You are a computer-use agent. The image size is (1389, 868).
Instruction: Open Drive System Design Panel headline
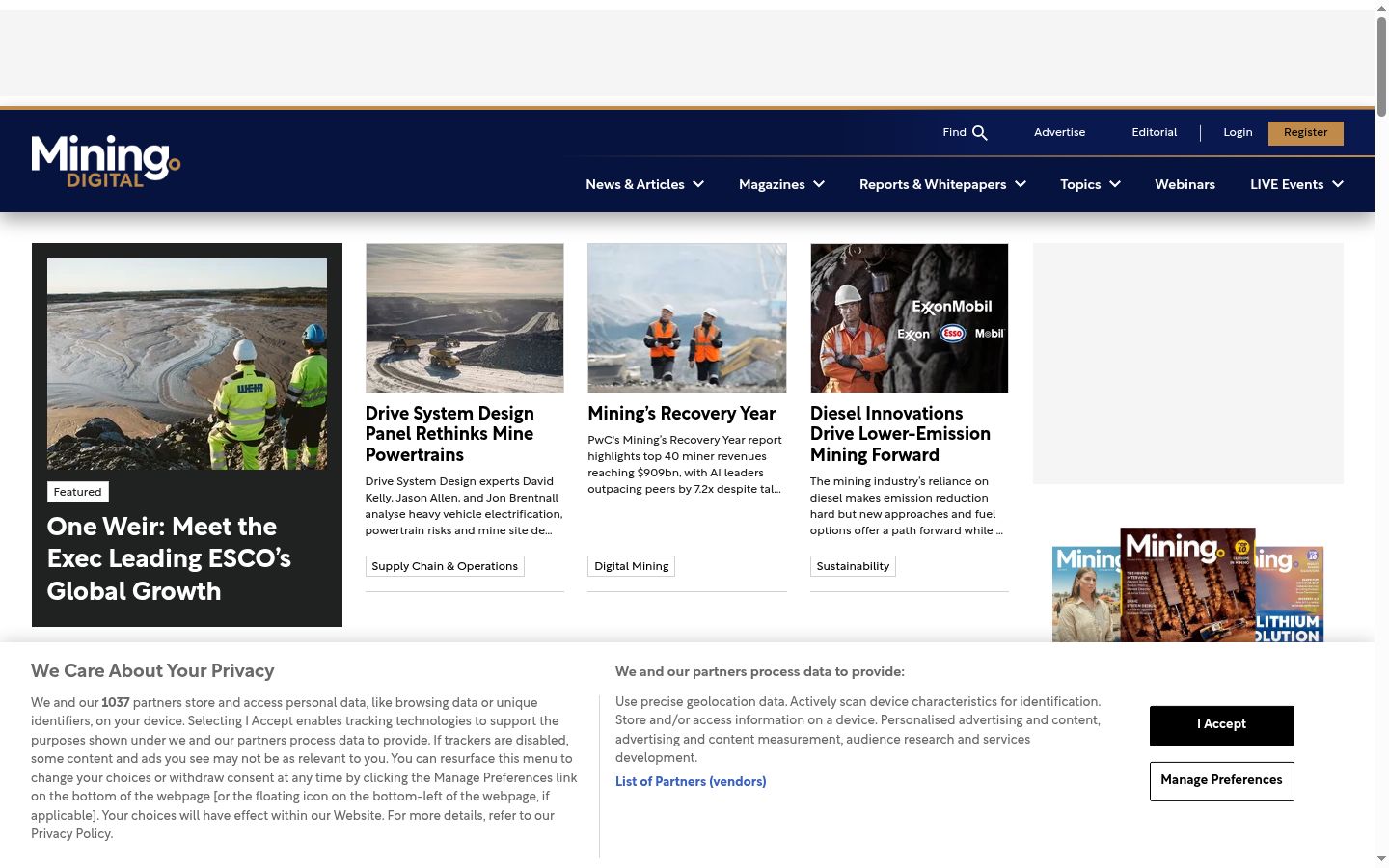pyautogui.click(x=449, y=434)
